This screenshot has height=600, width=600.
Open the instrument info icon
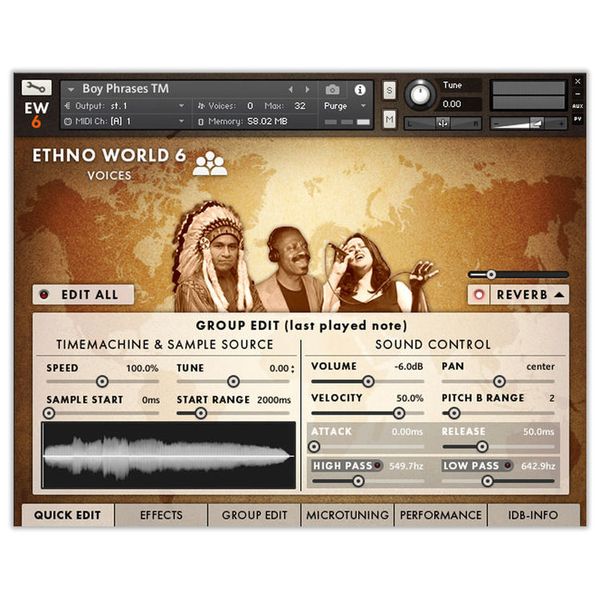click(360, 90)
